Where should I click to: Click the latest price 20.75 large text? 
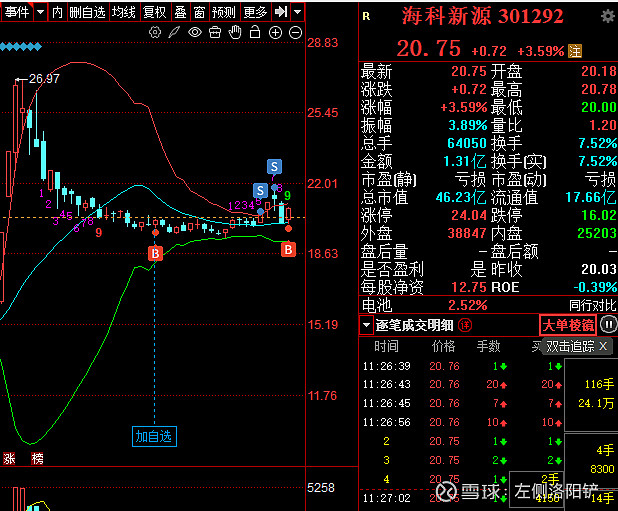tap(429, 49)
